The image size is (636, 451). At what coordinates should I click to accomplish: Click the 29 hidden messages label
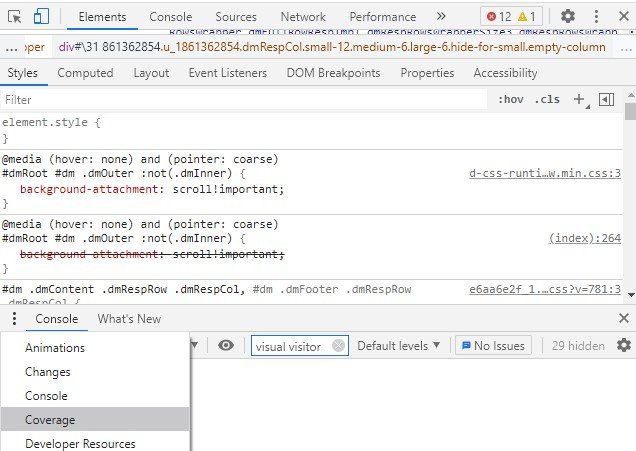[578, 346]
